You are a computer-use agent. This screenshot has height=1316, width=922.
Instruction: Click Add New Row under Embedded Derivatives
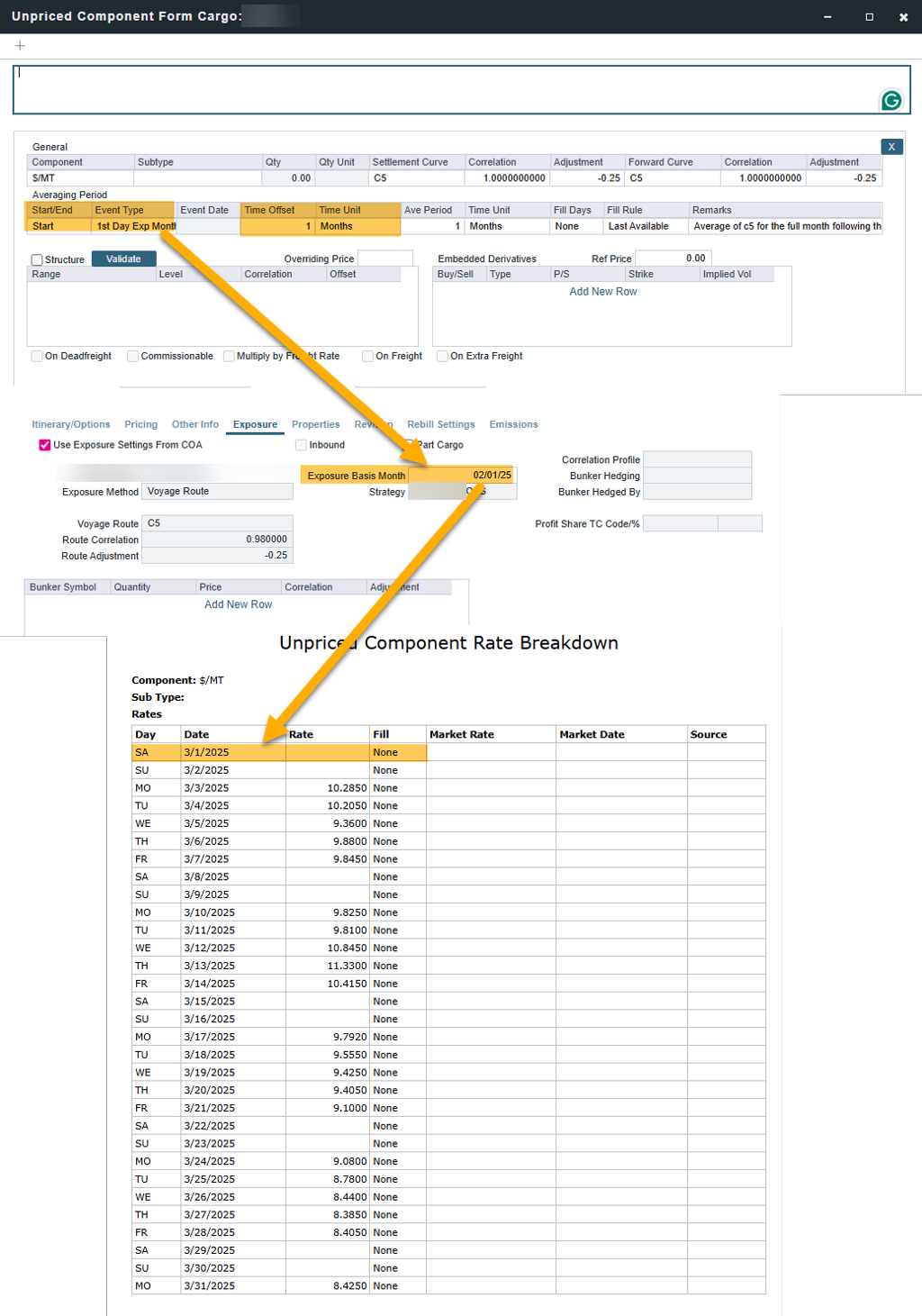602,292
